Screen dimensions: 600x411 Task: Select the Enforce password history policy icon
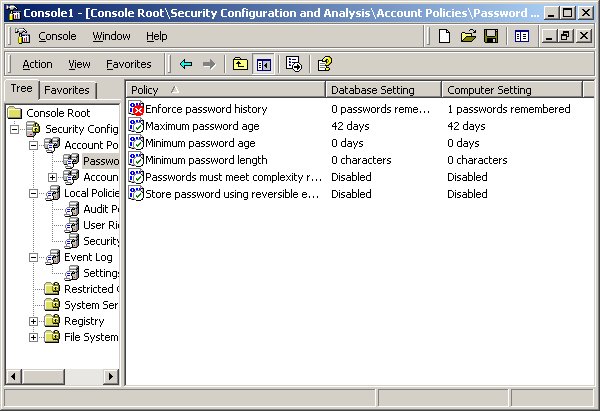137,109
